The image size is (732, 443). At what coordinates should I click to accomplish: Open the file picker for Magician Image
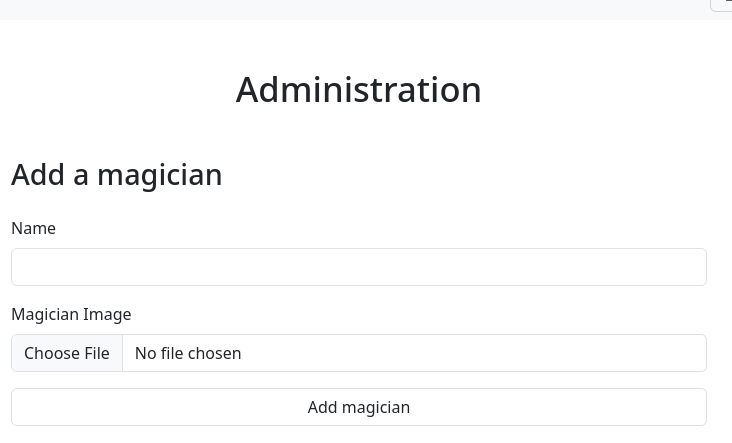point(67,353)
